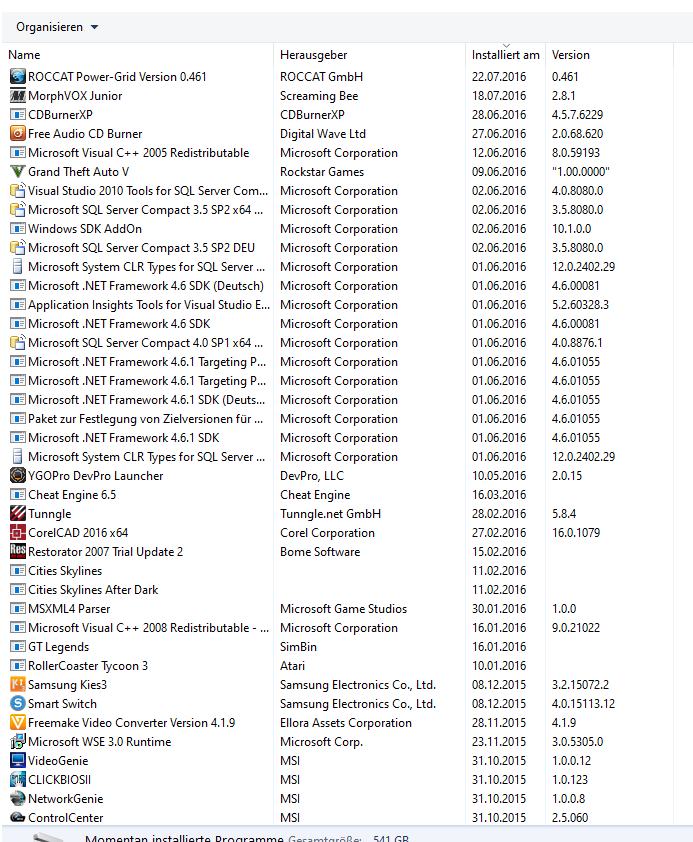693x842 pixels.
Task: Click the ControlCenter icon
Action: pos(18,817)
